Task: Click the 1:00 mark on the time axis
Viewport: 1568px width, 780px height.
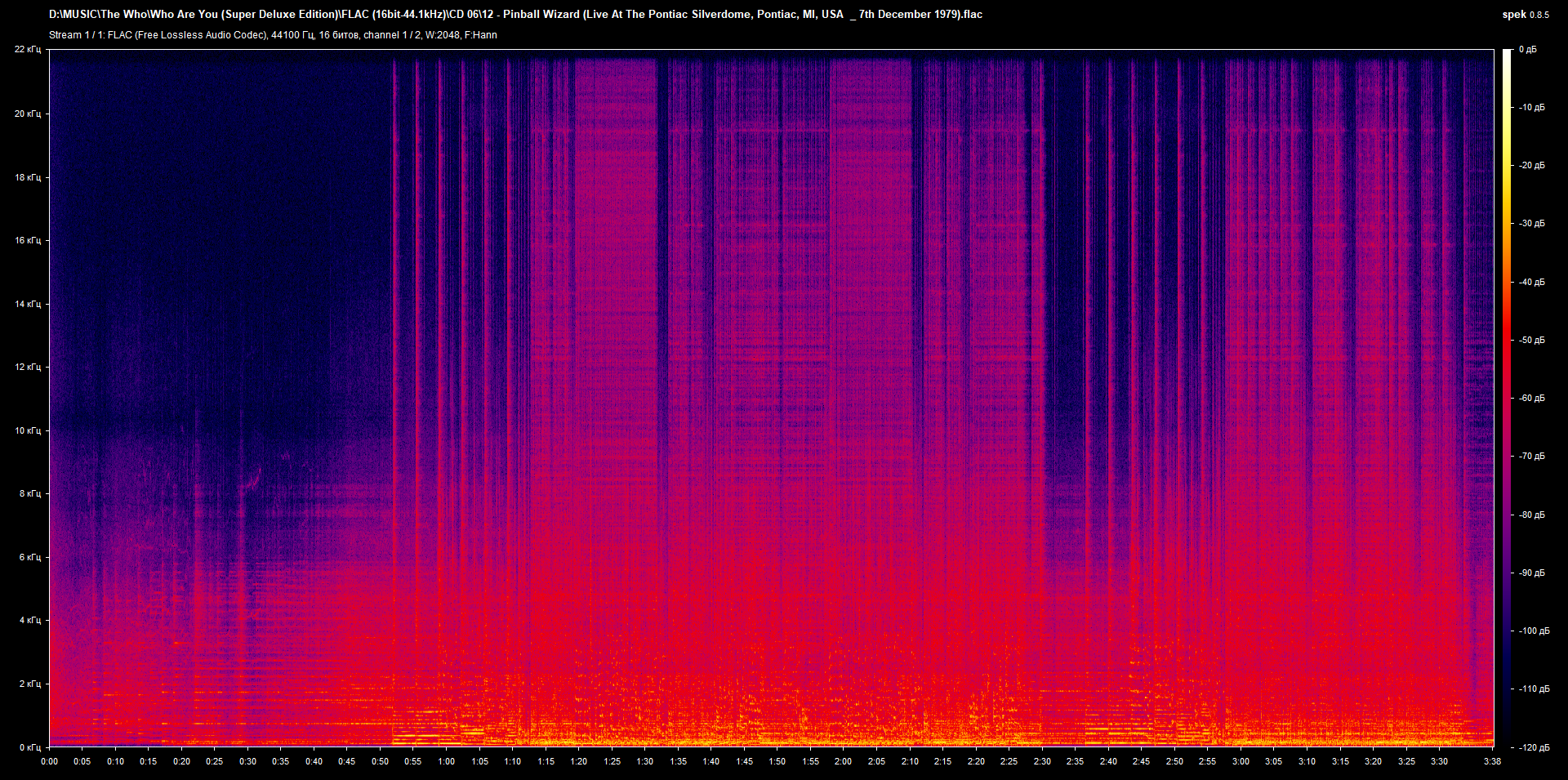Action: [x=446, y=761]
